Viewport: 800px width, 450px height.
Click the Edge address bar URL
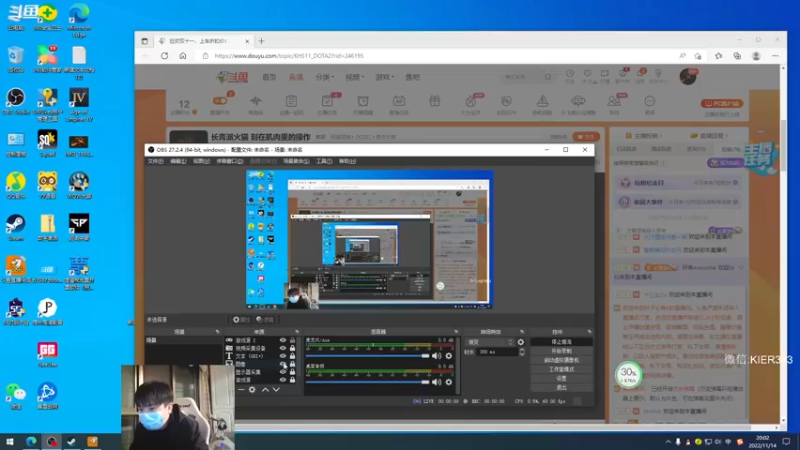tap(289, 56)
